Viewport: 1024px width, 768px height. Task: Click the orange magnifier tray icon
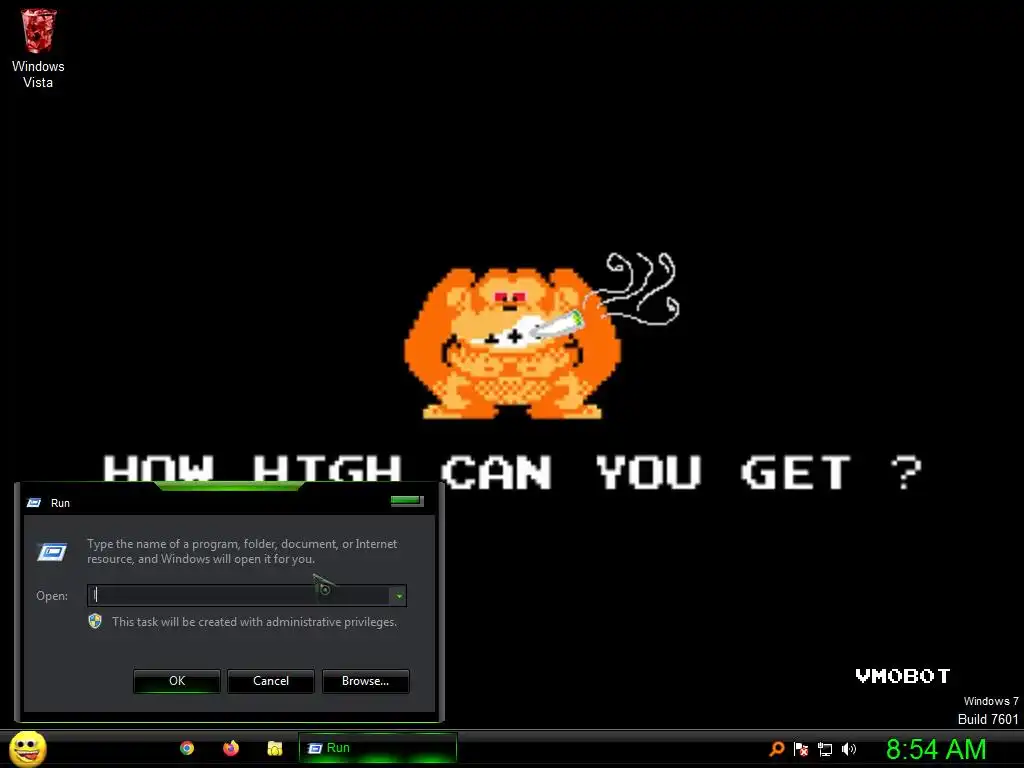pos(776,748)
